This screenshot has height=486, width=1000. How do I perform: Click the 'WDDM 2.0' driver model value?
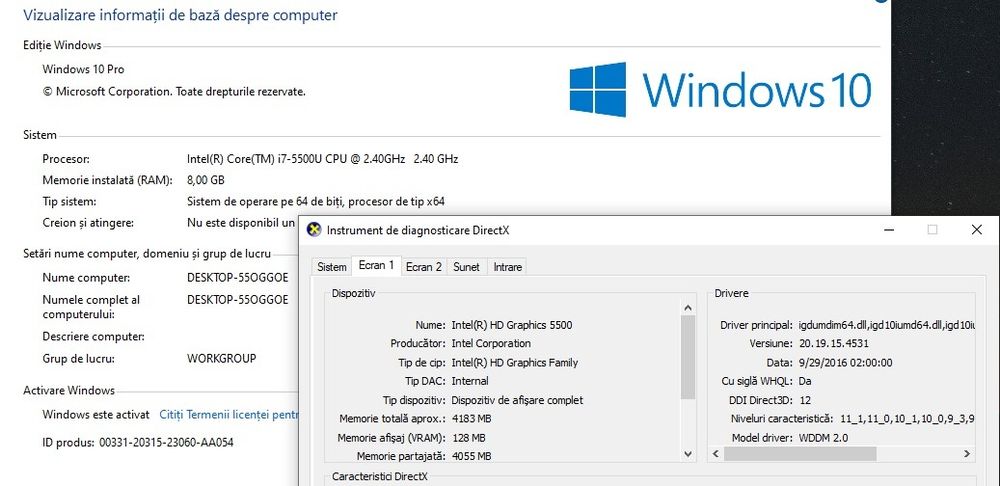[x=823, y=438]
